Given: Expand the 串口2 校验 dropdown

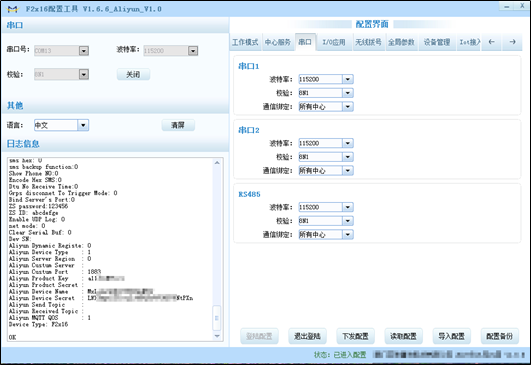Looking at the screenshot, I should pyautogui.click(x=348, y=157).
